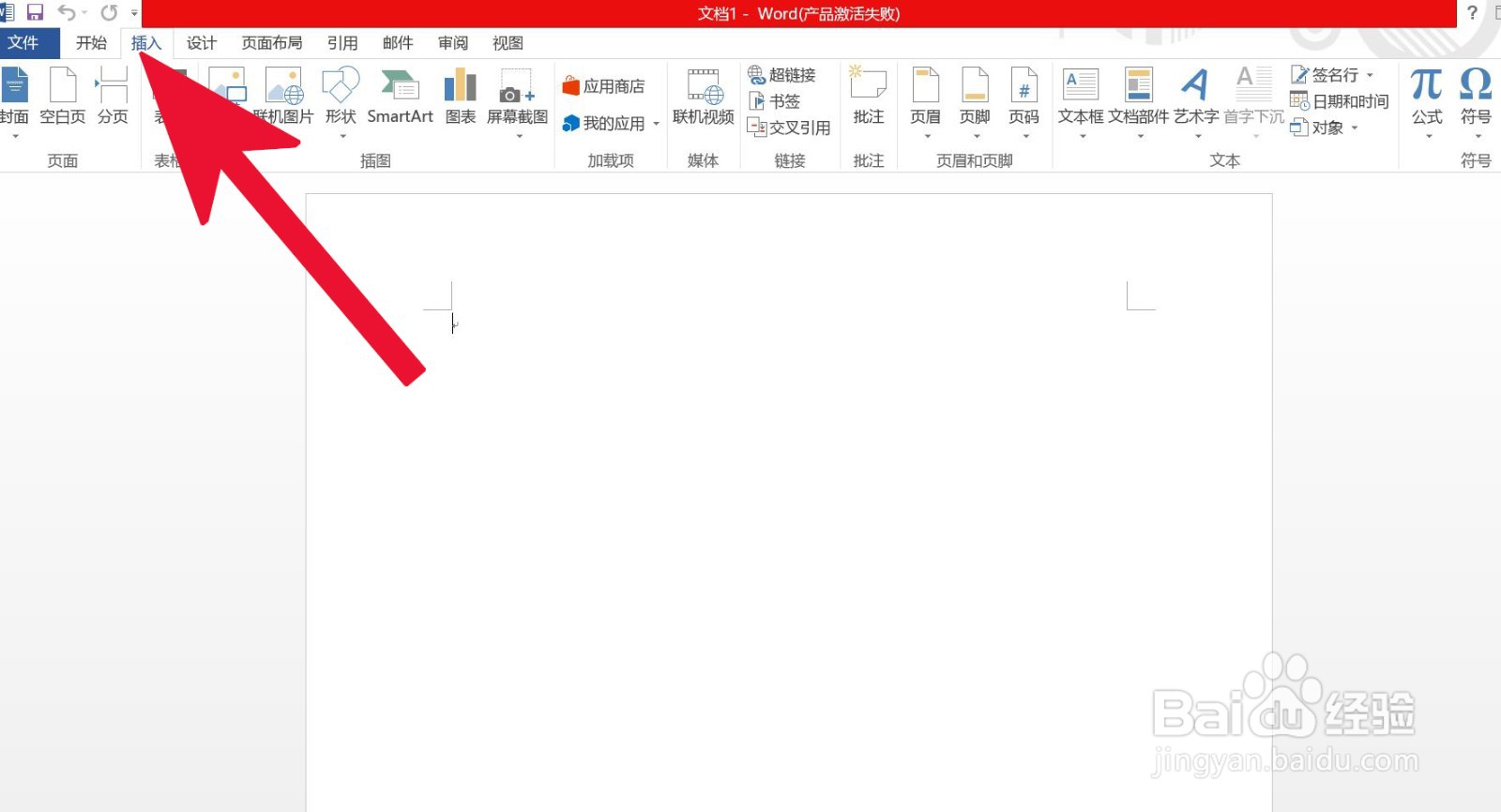This screenshot has height=812, width=1501.
Task: Insert a cover page with 封面
Action: tap(14, 97)
